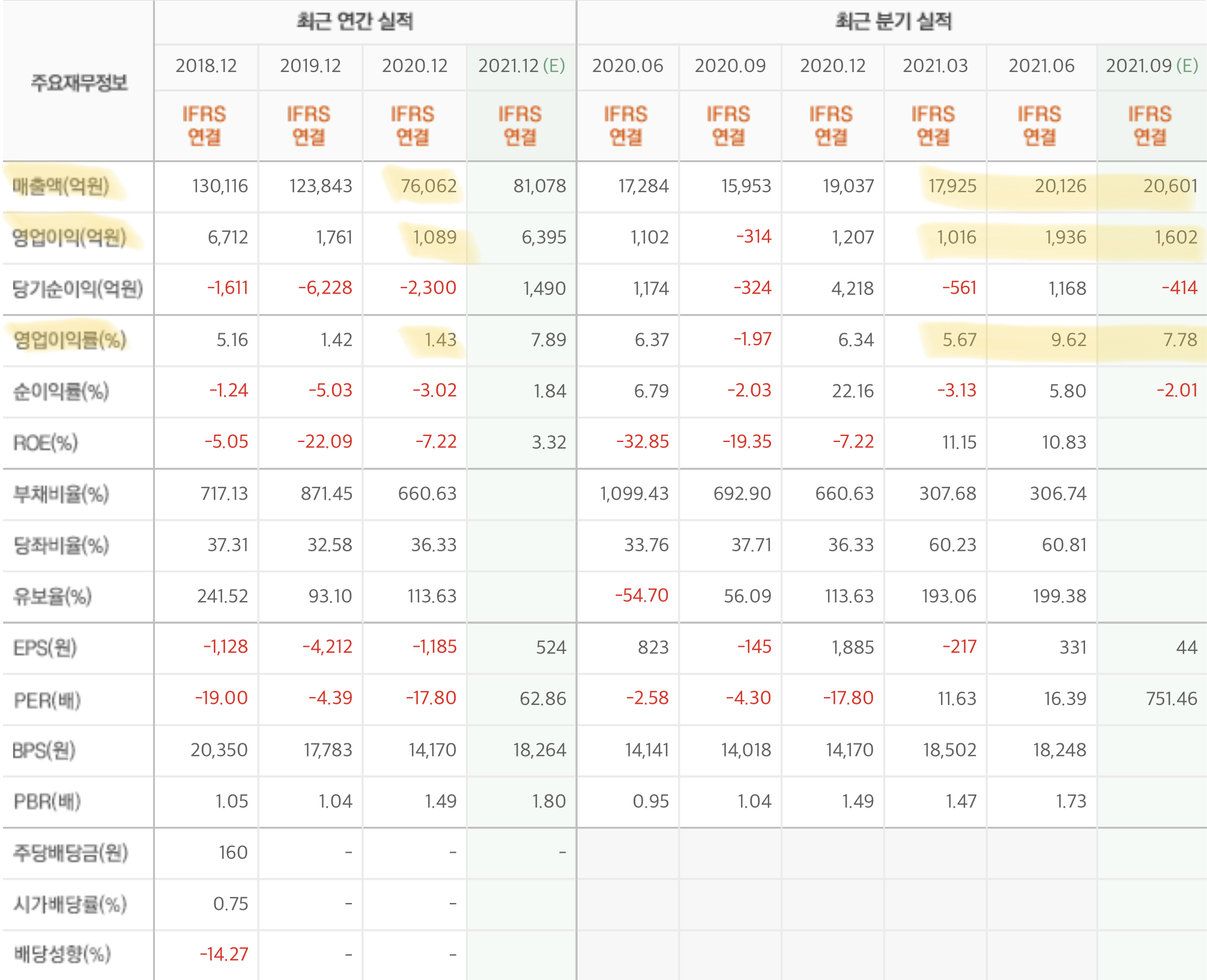Click the 20,350 BPS value

pos(219,751)
